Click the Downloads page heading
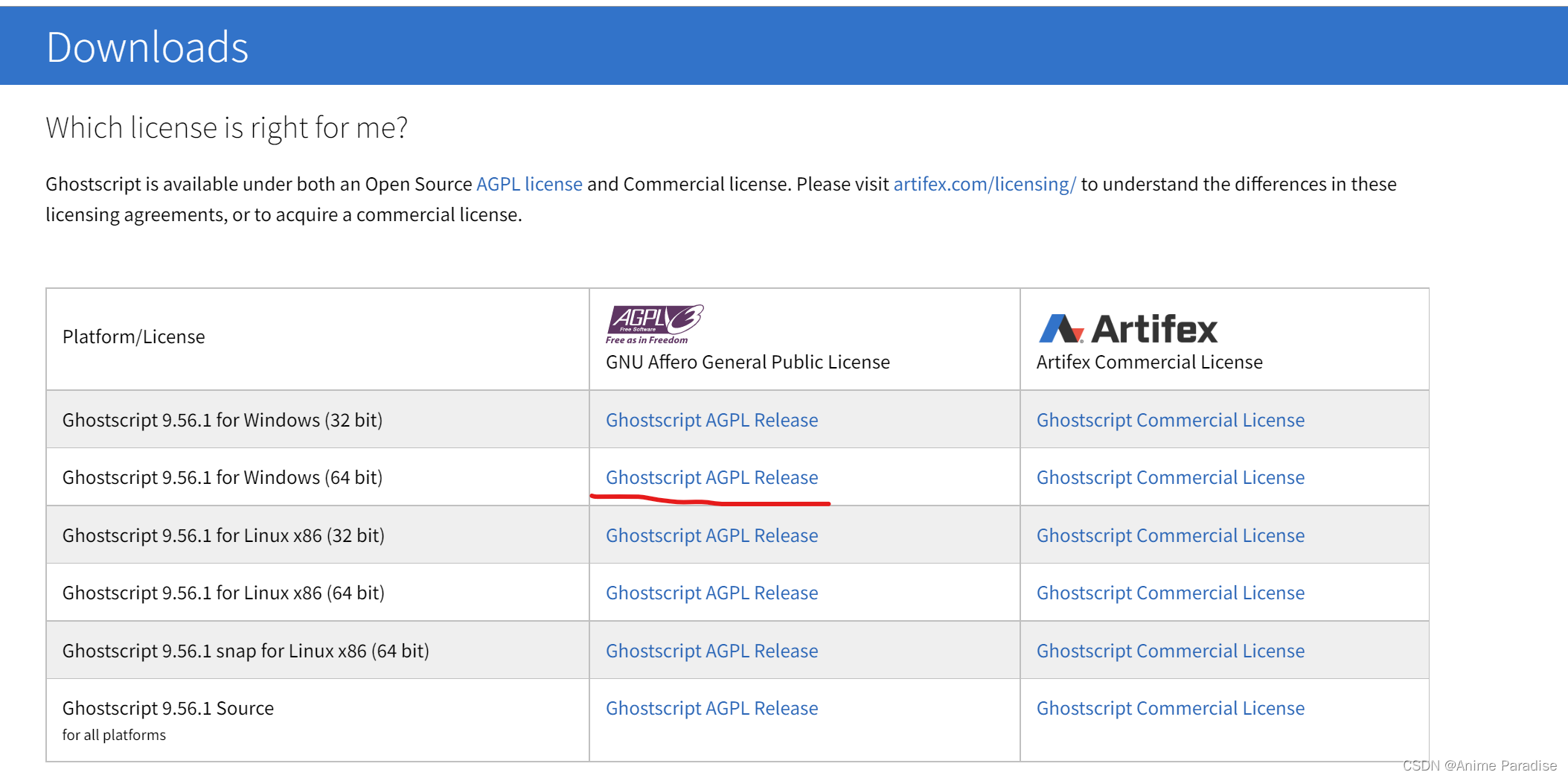Image resolution: width=1568 pixels, height=778 pixels. pos(147,47)
